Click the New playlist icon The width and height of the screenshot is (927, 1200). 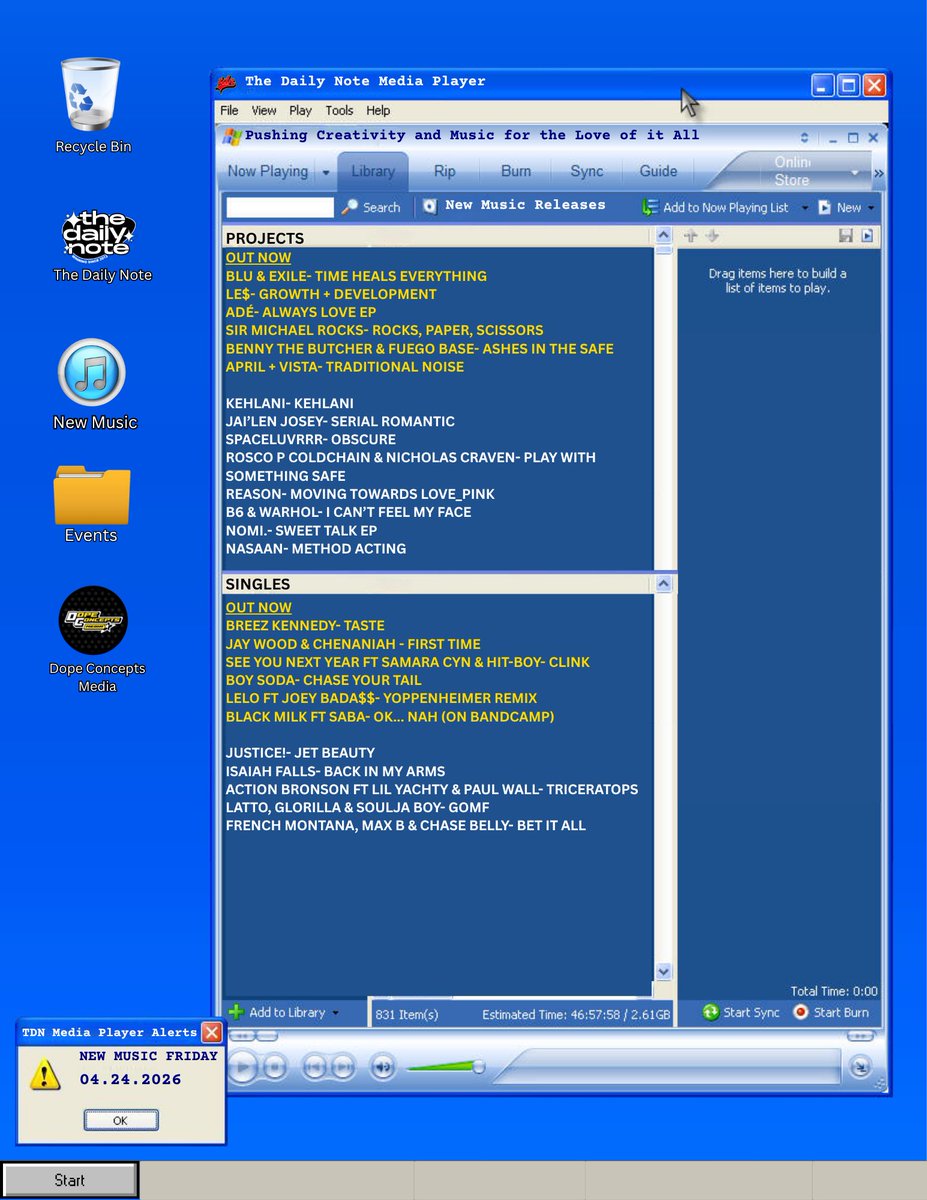tap(825, 207)
